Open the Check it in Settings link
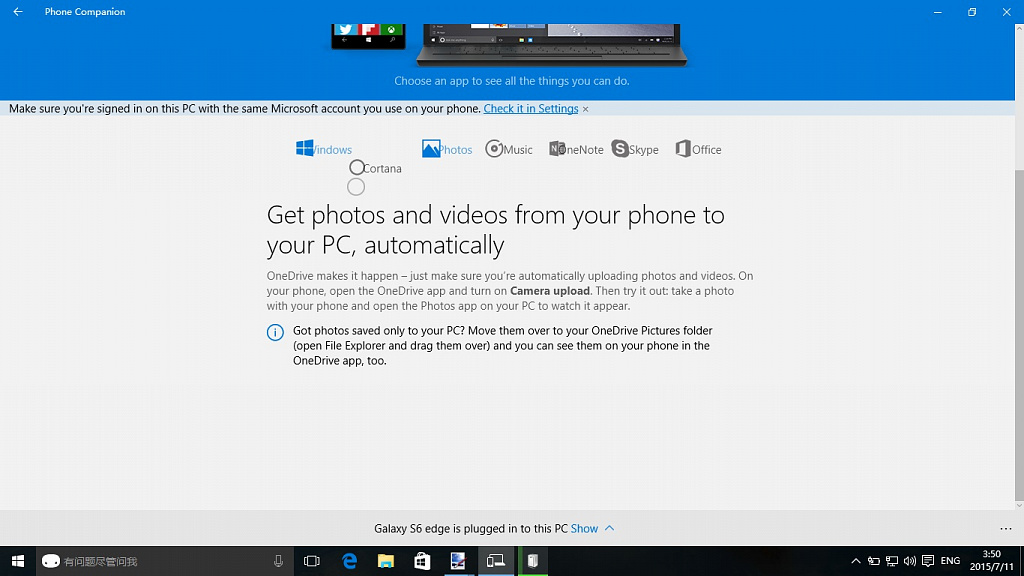The image size is (1024, 576). coord(530,108)
